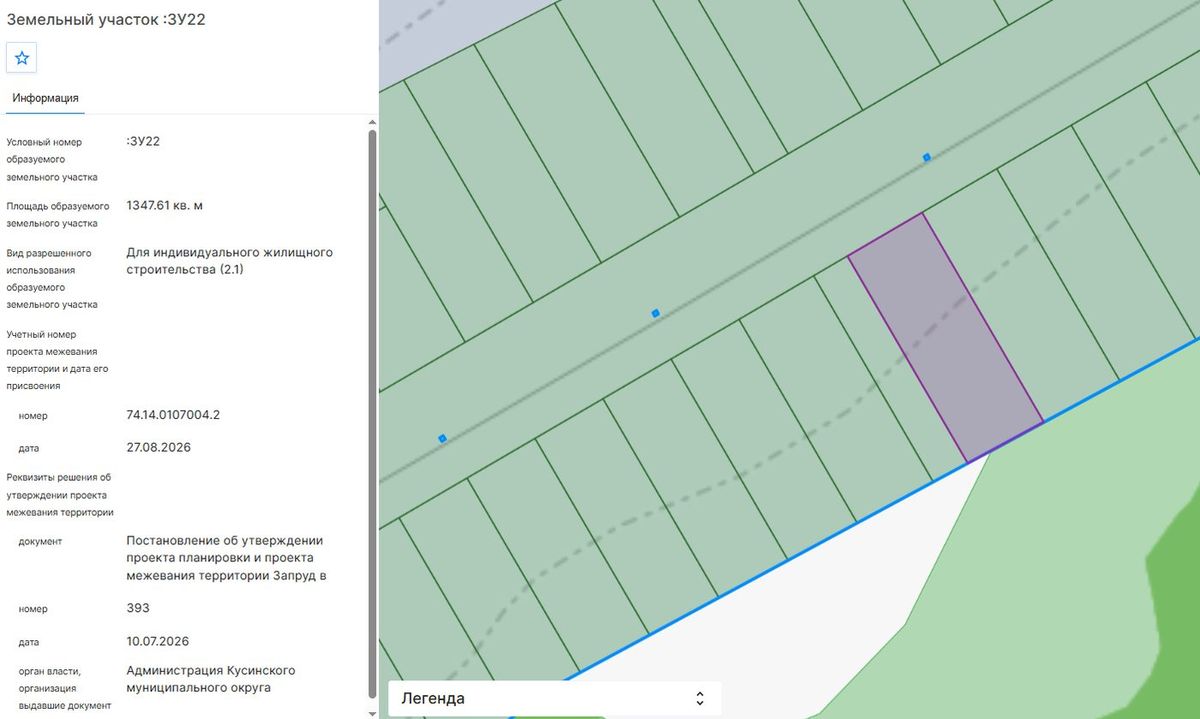Click the Администрация Кусинского муниципального округа text
The image size is (1200, 719).
(x=211, y=679)
